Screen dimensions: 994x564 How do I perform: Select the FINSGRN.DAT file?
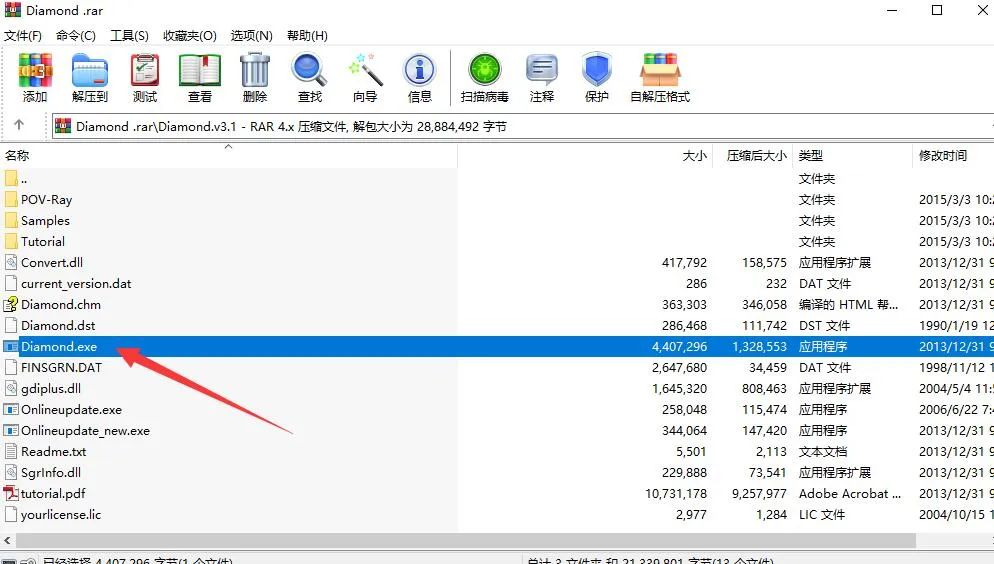click(61, 368)
